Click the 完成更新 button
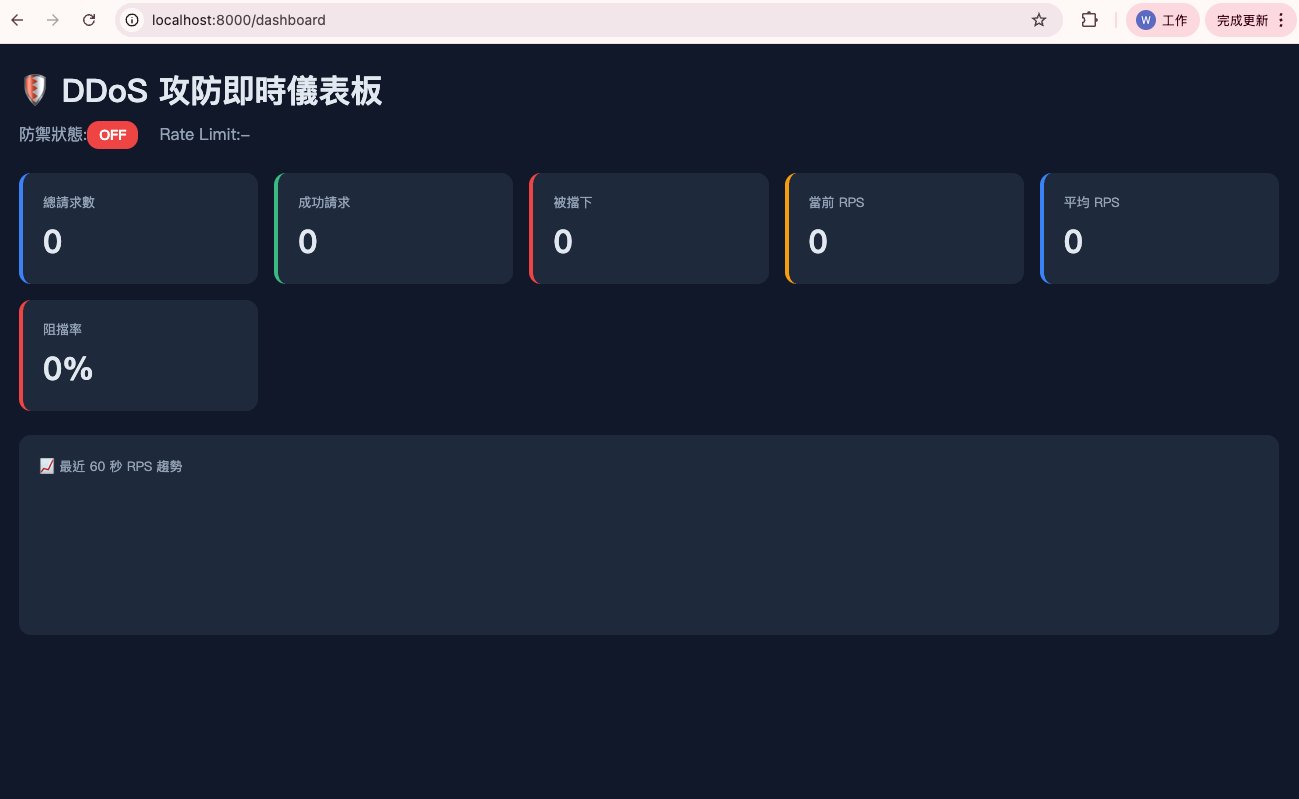 pyautogui.click(x=1243, y=20)
